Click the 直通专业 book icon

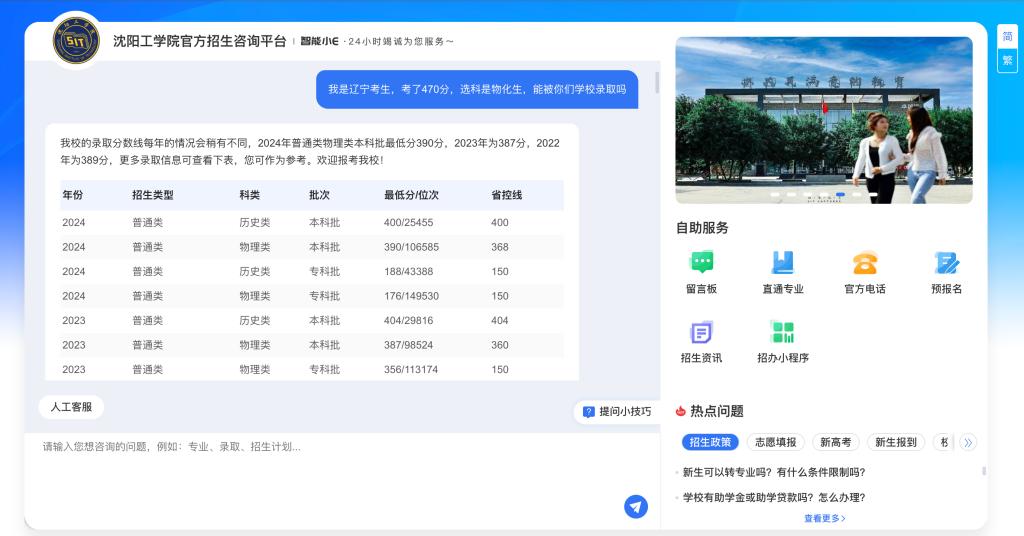click(x=782, y=263)
